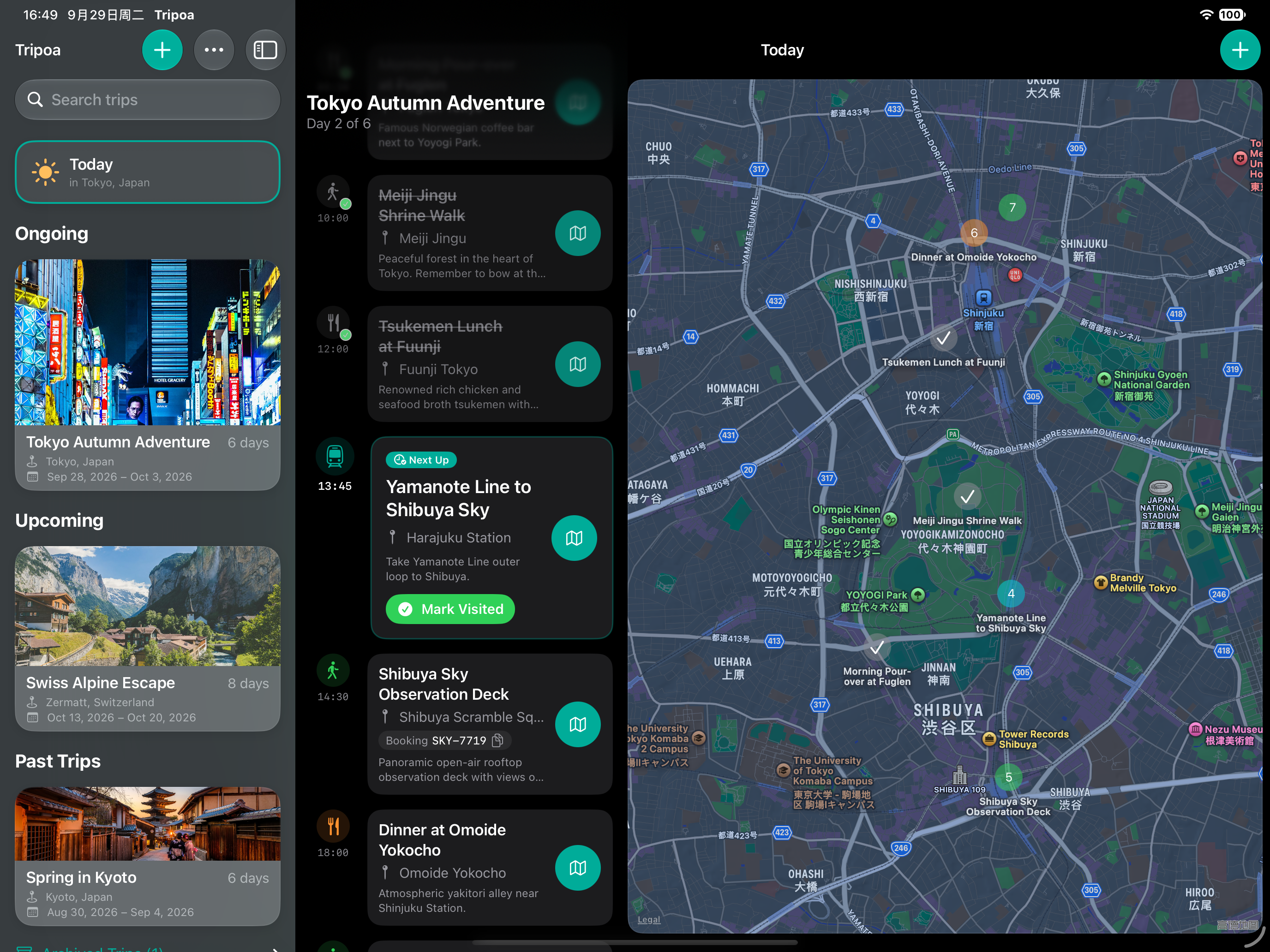Click the Next Up badge

[421, 460]
